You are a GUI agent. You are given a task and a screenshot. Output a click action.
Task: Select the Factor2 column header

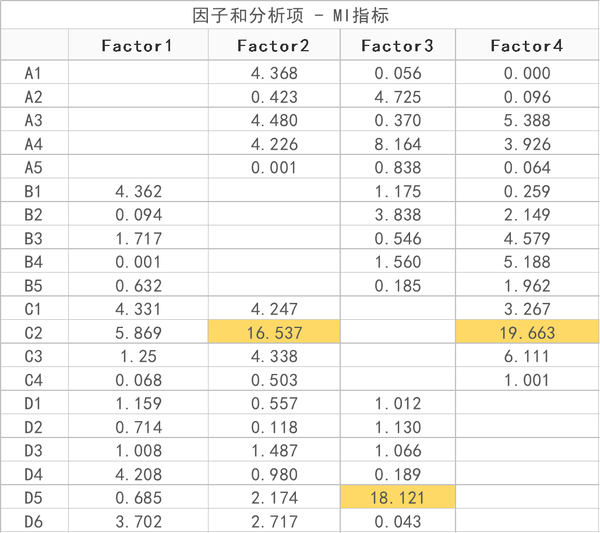coord(273,45)
